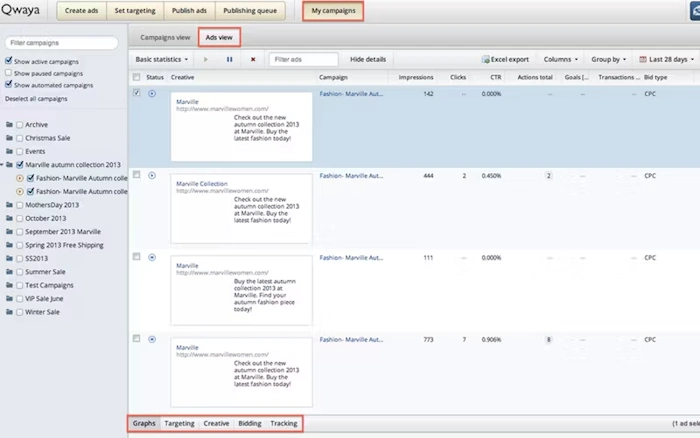Open the Last 28 days date range dropdown

click(667, 59)
